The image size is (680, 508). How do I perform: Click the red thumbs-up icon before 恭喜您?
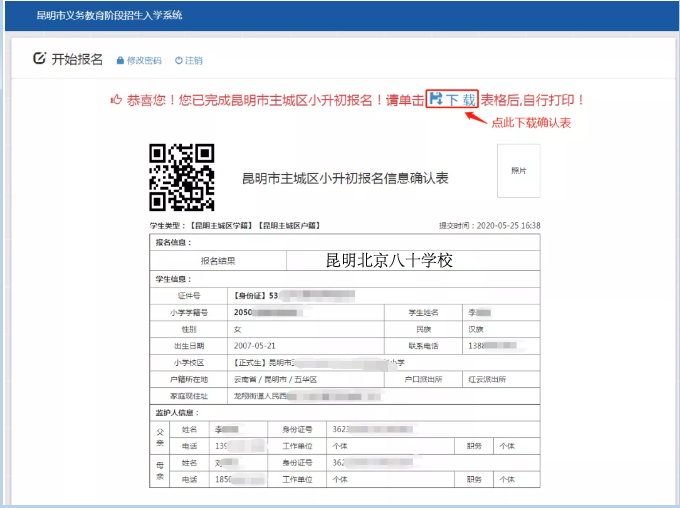click(116, 100)
